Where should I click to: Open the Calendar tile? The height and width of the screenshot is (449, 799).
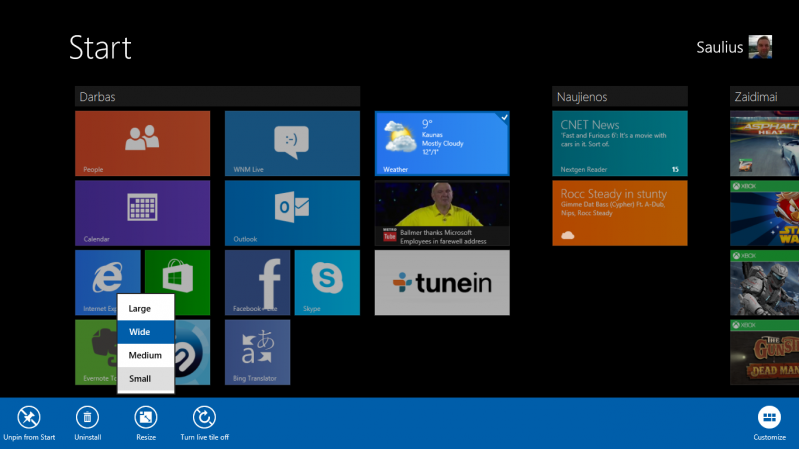[x=142, y=212]
